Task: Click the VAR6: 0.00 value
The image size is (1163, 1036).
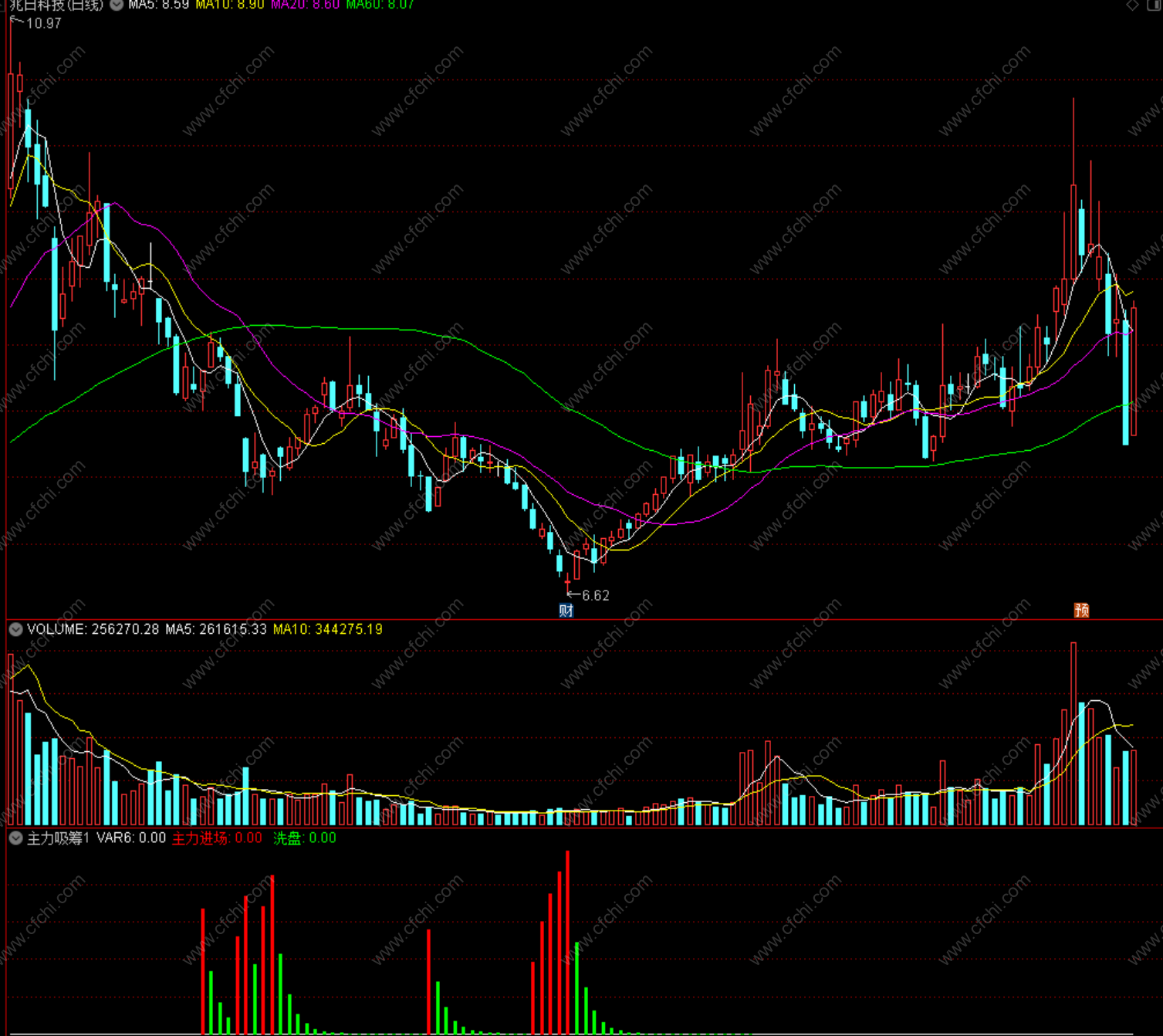Action: coord(131,838)
